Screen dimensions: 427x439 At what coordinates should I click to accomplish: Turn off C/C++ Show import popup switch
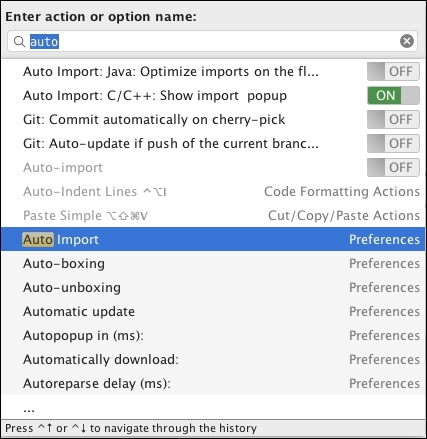click(x=393, y=95)
